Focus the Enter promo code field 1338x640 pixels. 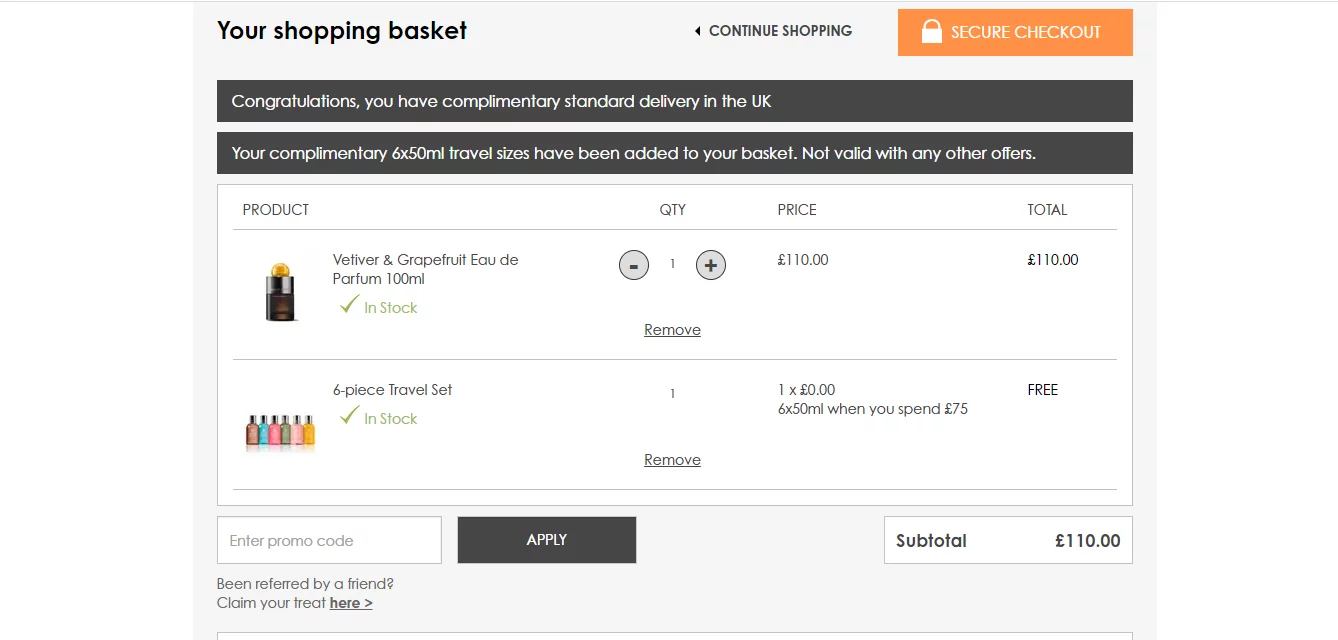coord(329,540)
